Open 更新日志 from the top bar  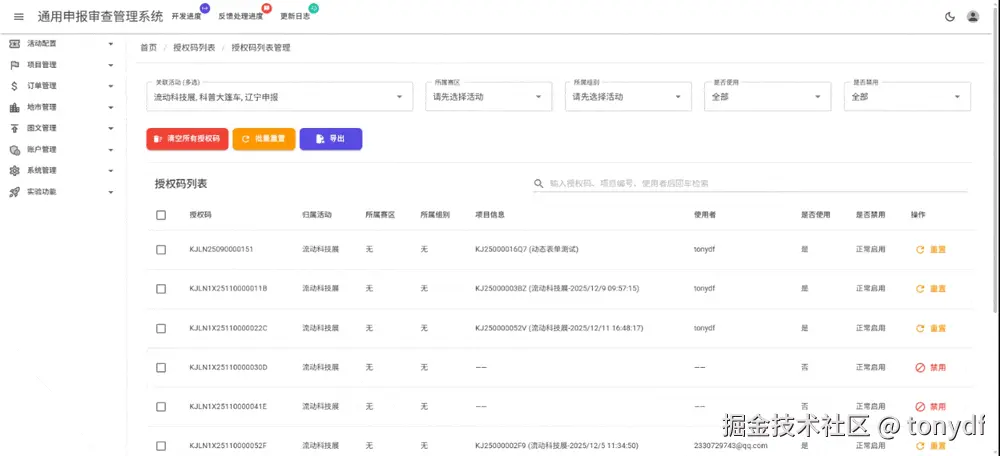pos(295,17)
